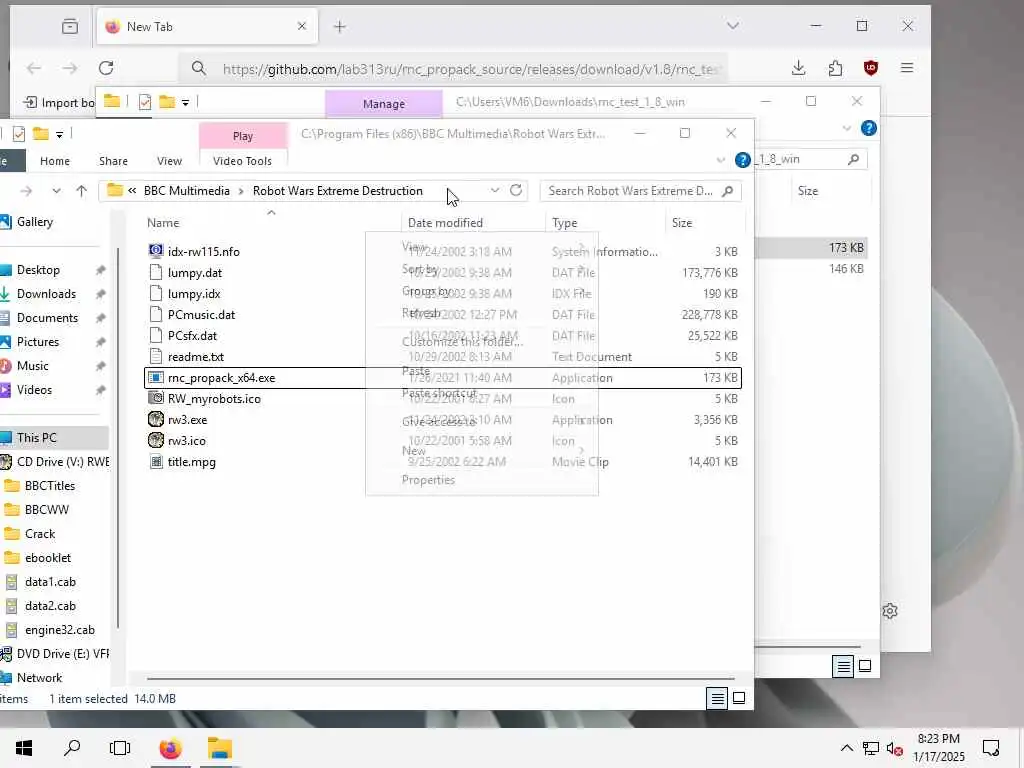Select RW_myrobots.ico file
Screen dimensions: 1024x768
[214, 398]
